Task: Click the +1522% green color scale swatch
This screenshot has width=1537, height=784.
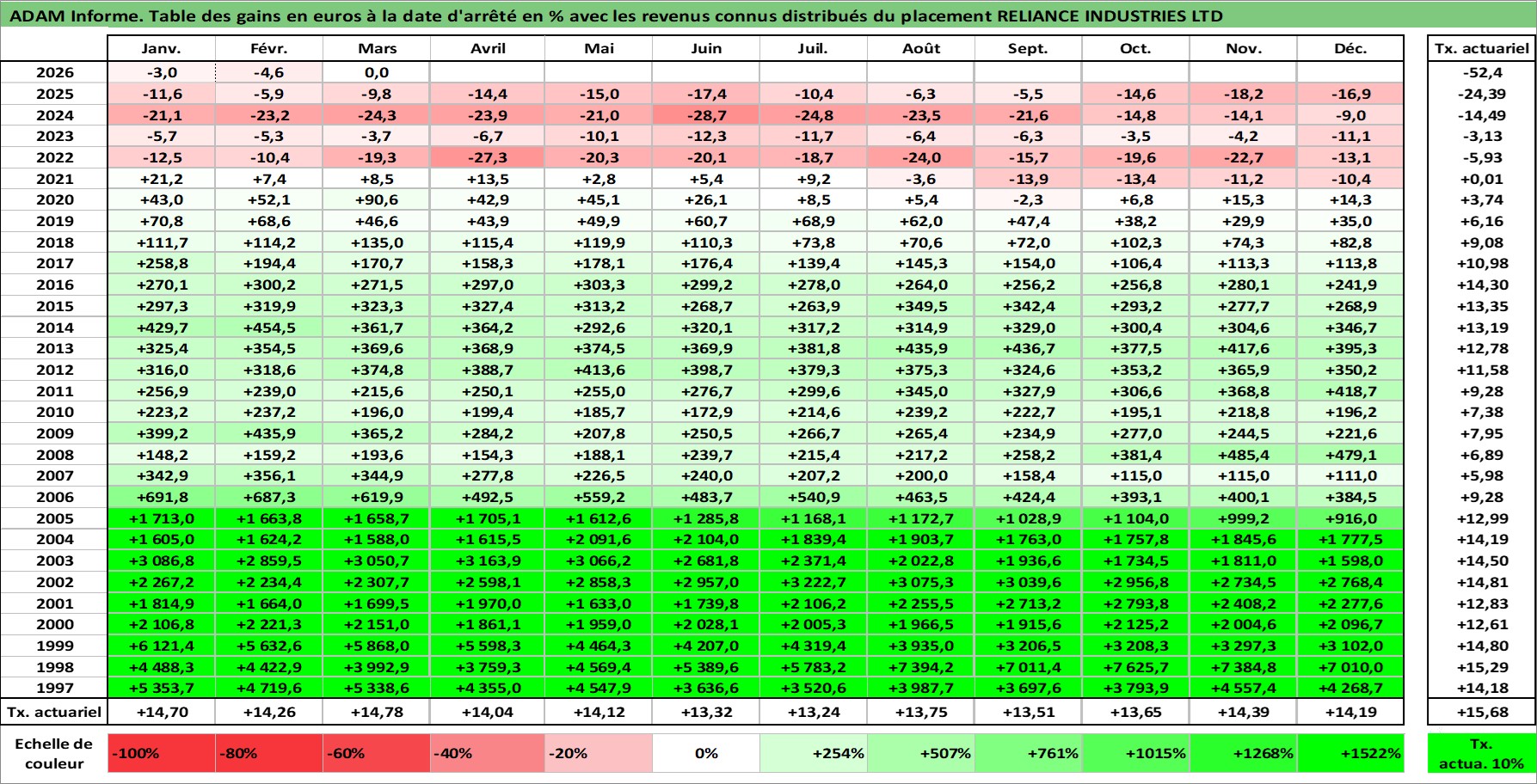Action: tap(1350, 753)
